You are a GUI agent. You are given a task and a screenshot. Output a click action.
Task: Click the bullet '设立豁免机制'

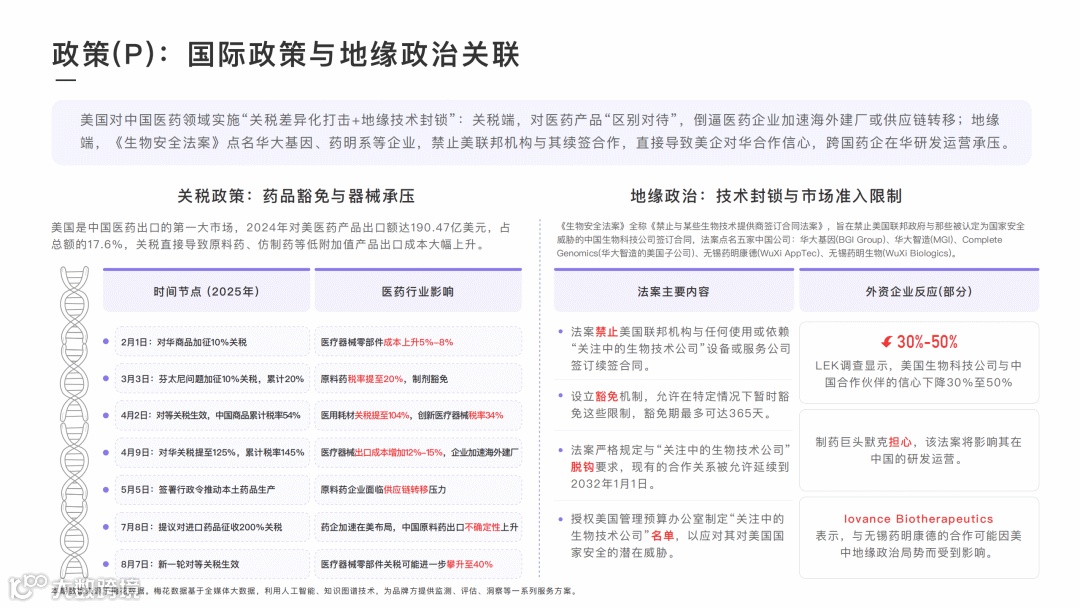pos(680,405)
